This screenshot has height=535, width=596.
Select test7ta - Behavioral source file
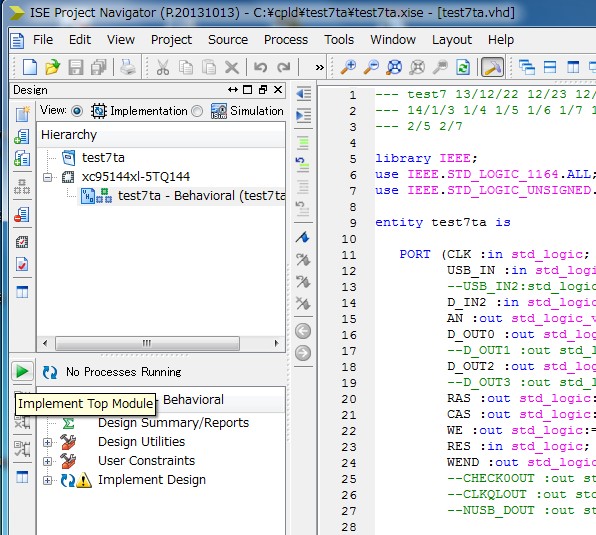click(x=201, y=196)
